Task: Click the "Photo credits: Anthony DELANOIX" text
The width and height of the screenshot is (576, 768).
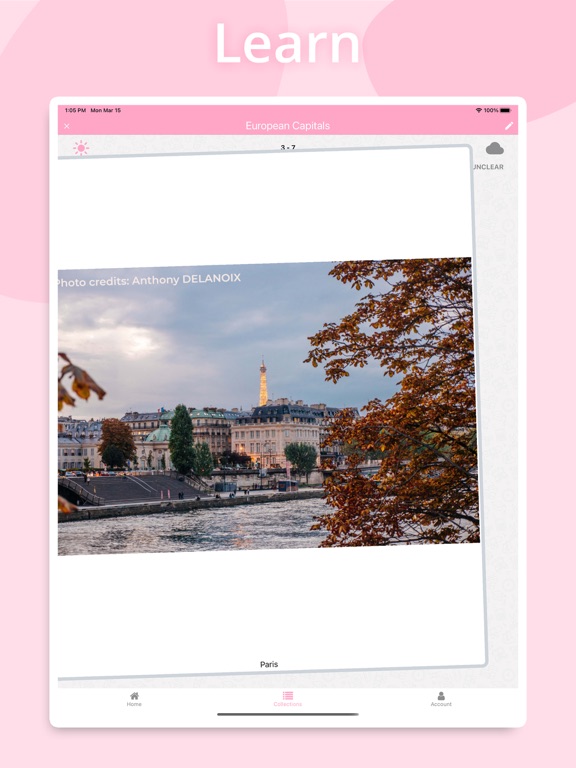Action: [x=149, y=280]
